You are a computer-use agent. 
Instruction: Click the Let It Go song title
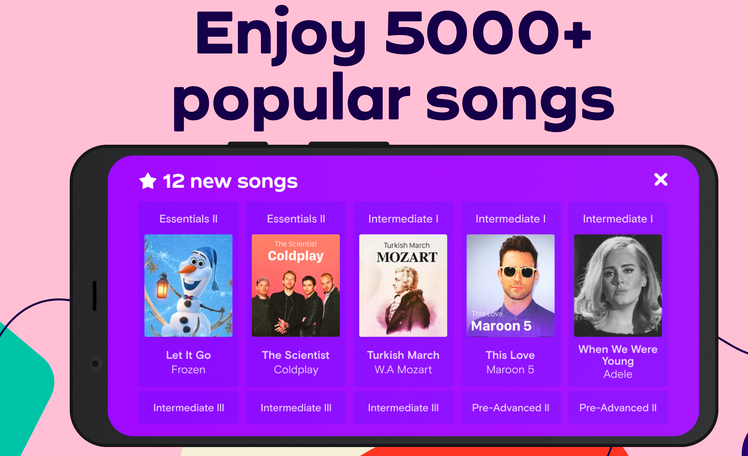click(188, 355)
